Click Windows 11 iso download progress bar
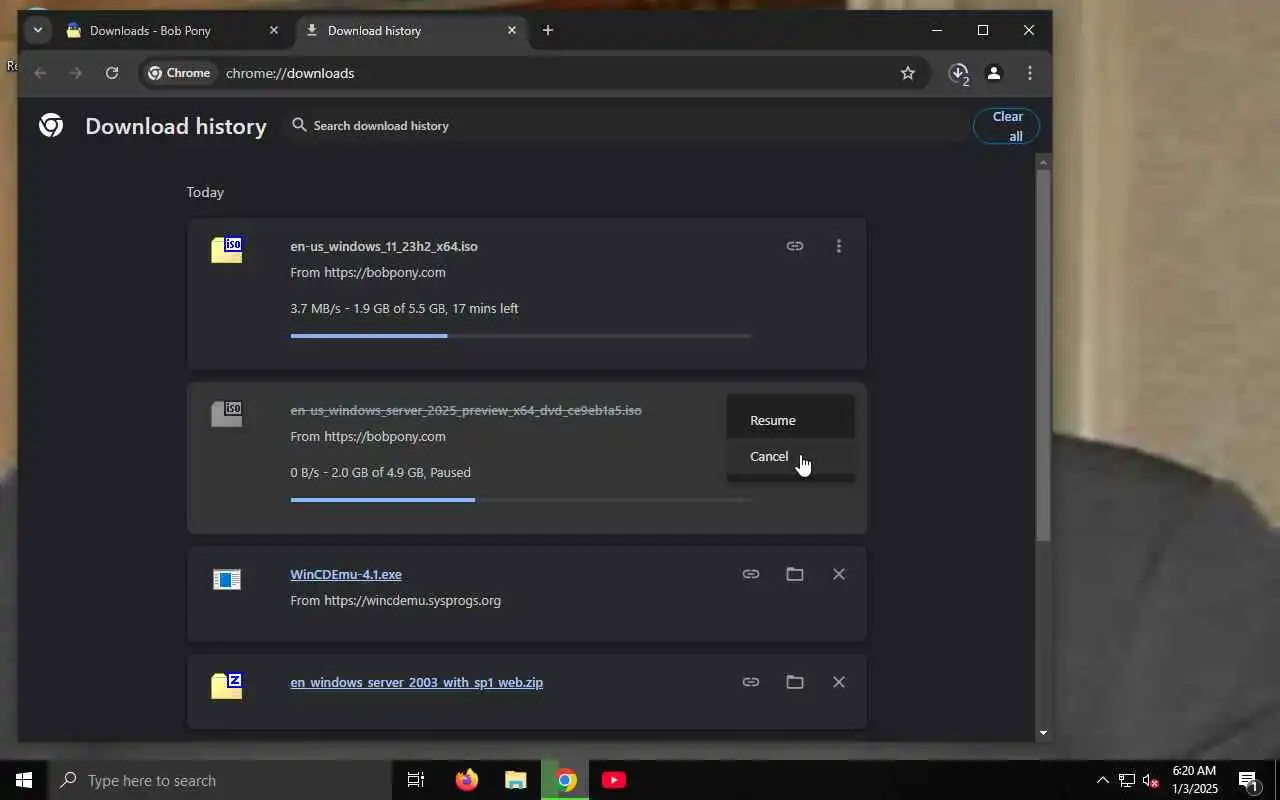This screenshot has height=800, width=1280. click(x=520, y=336)
